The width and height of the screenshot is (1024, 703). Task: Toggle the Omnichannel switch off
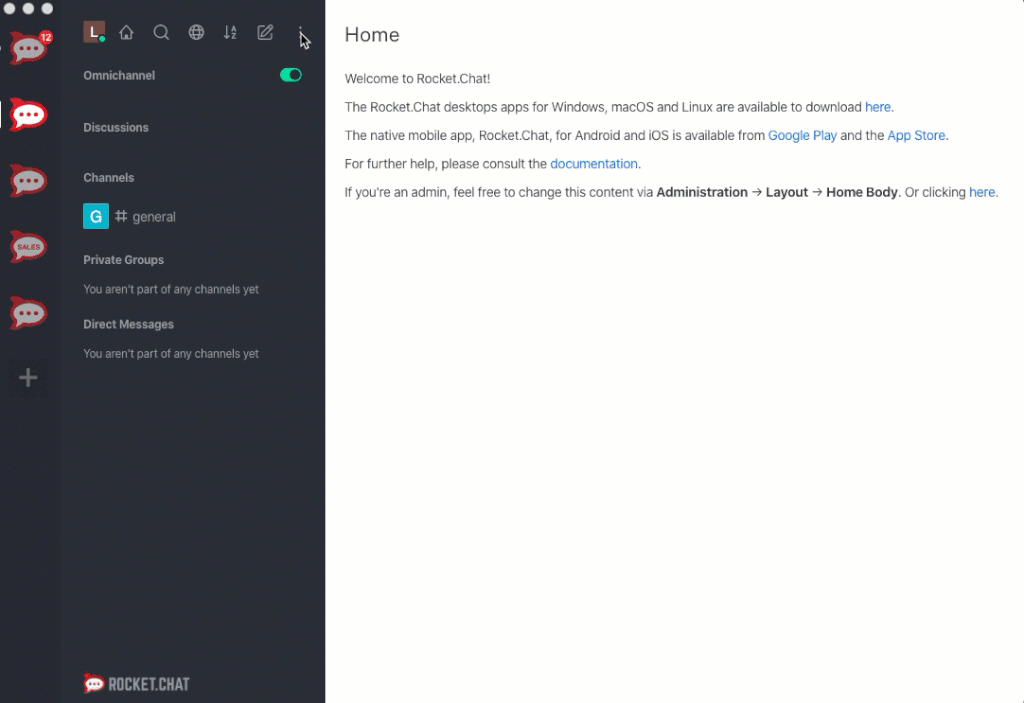[x=291, y=75]
